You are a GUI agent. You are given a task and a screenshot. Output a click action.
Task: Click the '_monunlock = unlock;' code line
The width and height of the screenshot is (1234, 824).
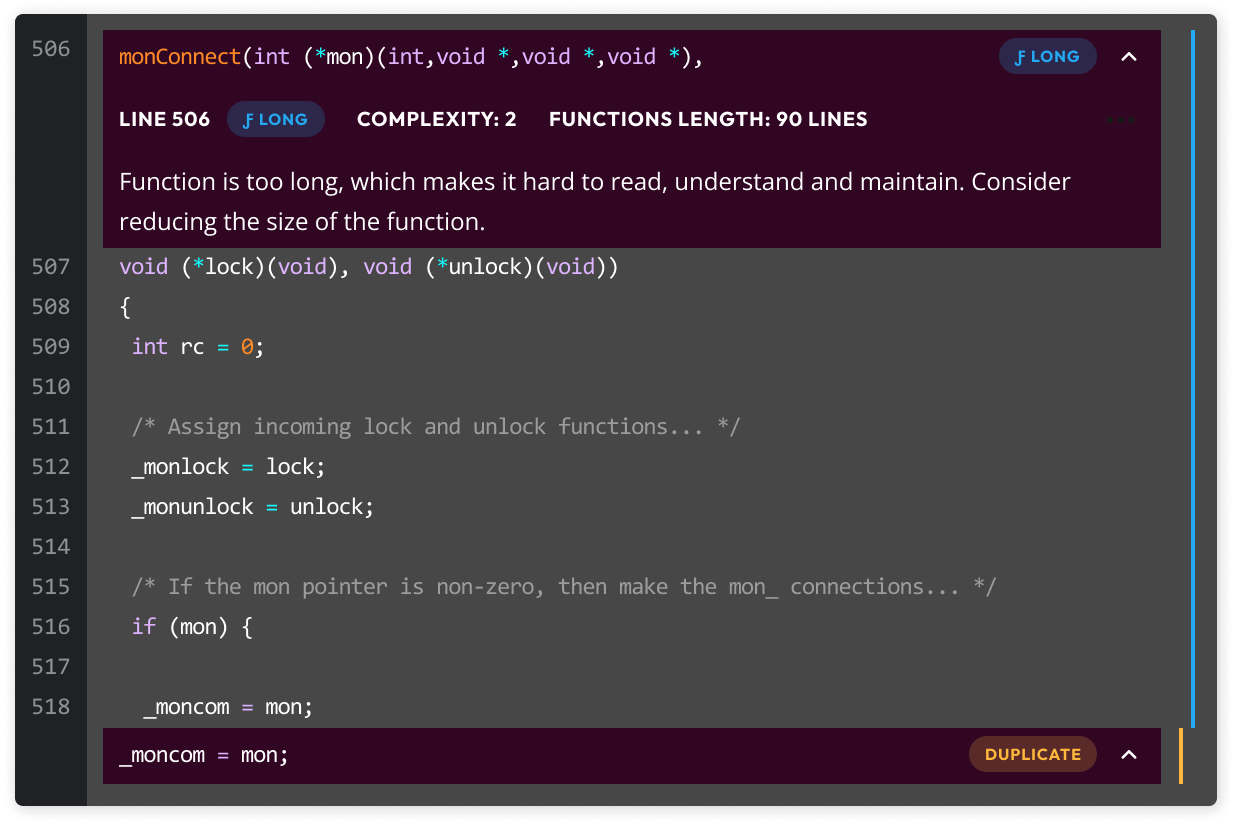pyautogui.click(x=253, y=507)
